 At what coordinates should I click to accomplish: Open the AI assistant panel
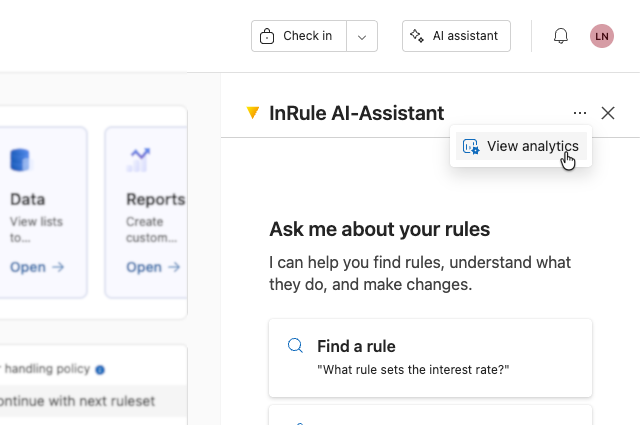(x=456, y=36)
